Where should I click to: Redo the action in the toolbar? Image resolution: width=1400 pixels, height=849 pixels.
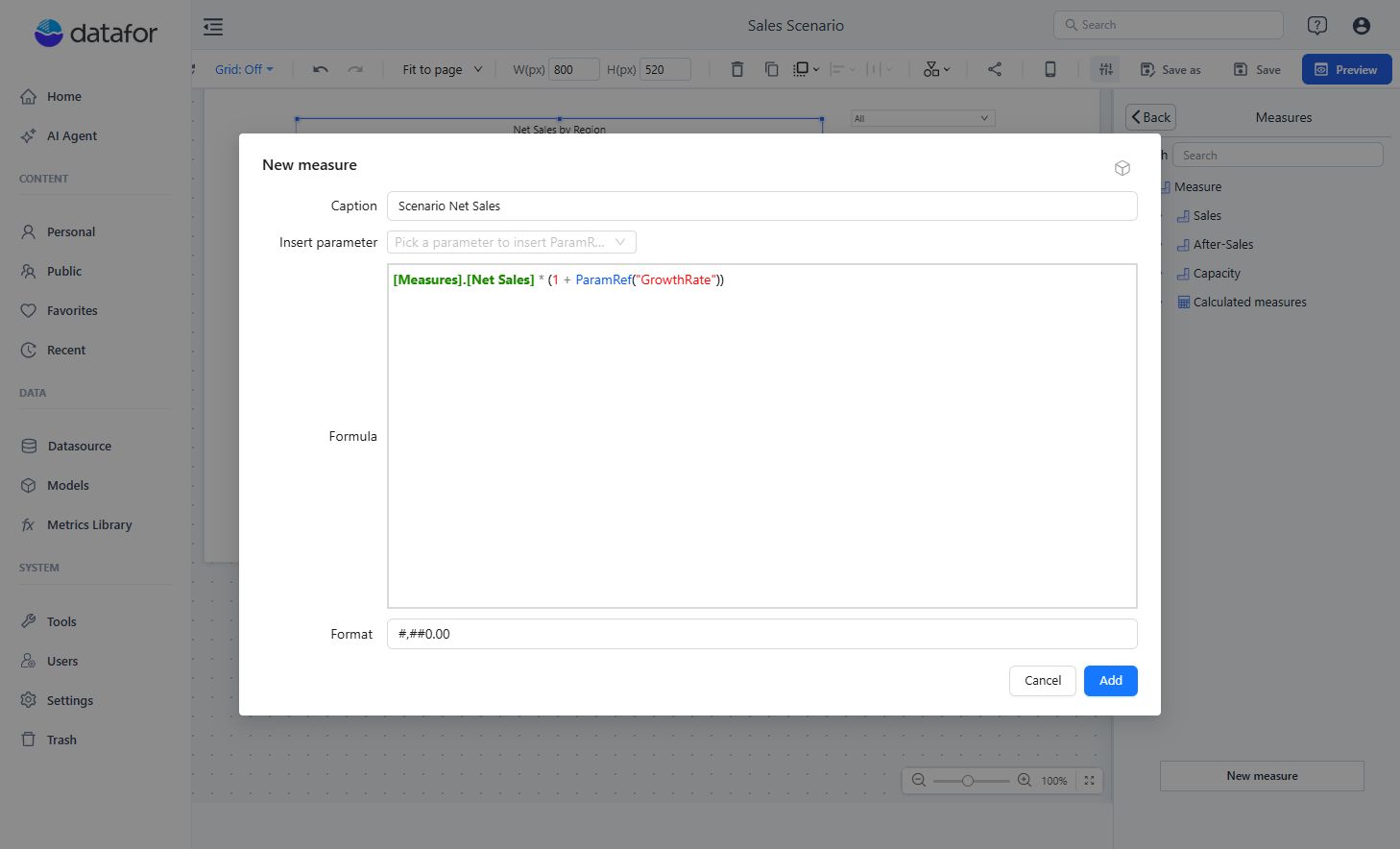click(x=355, y=69)
